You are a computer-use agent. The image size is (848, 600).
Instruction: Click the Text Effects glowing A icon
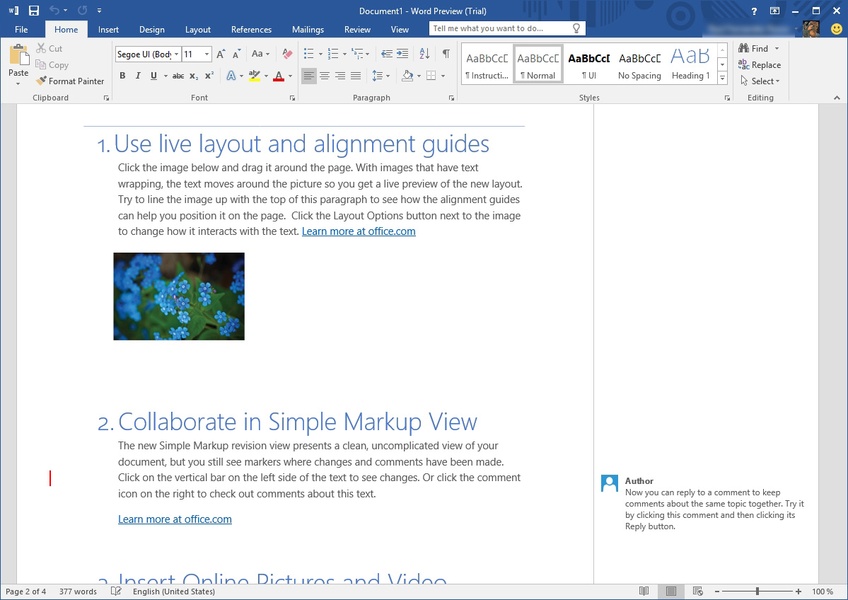click(x=230, y=76)
